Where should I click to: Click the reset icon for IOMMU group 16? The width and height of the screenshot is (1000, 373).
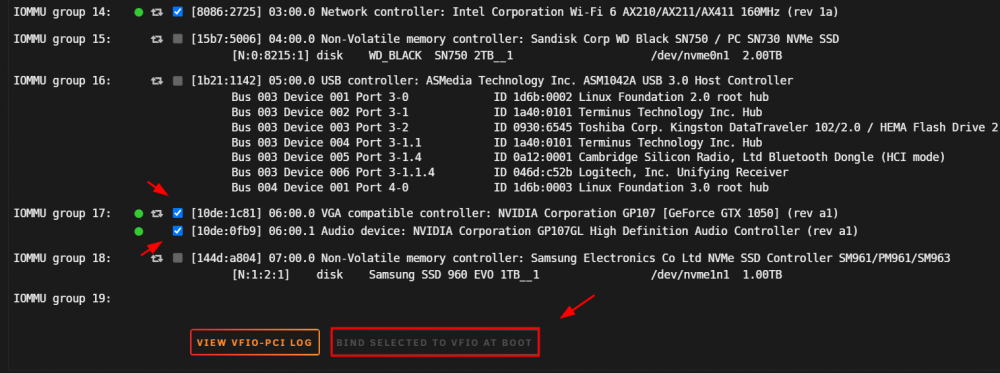(157, 81)
